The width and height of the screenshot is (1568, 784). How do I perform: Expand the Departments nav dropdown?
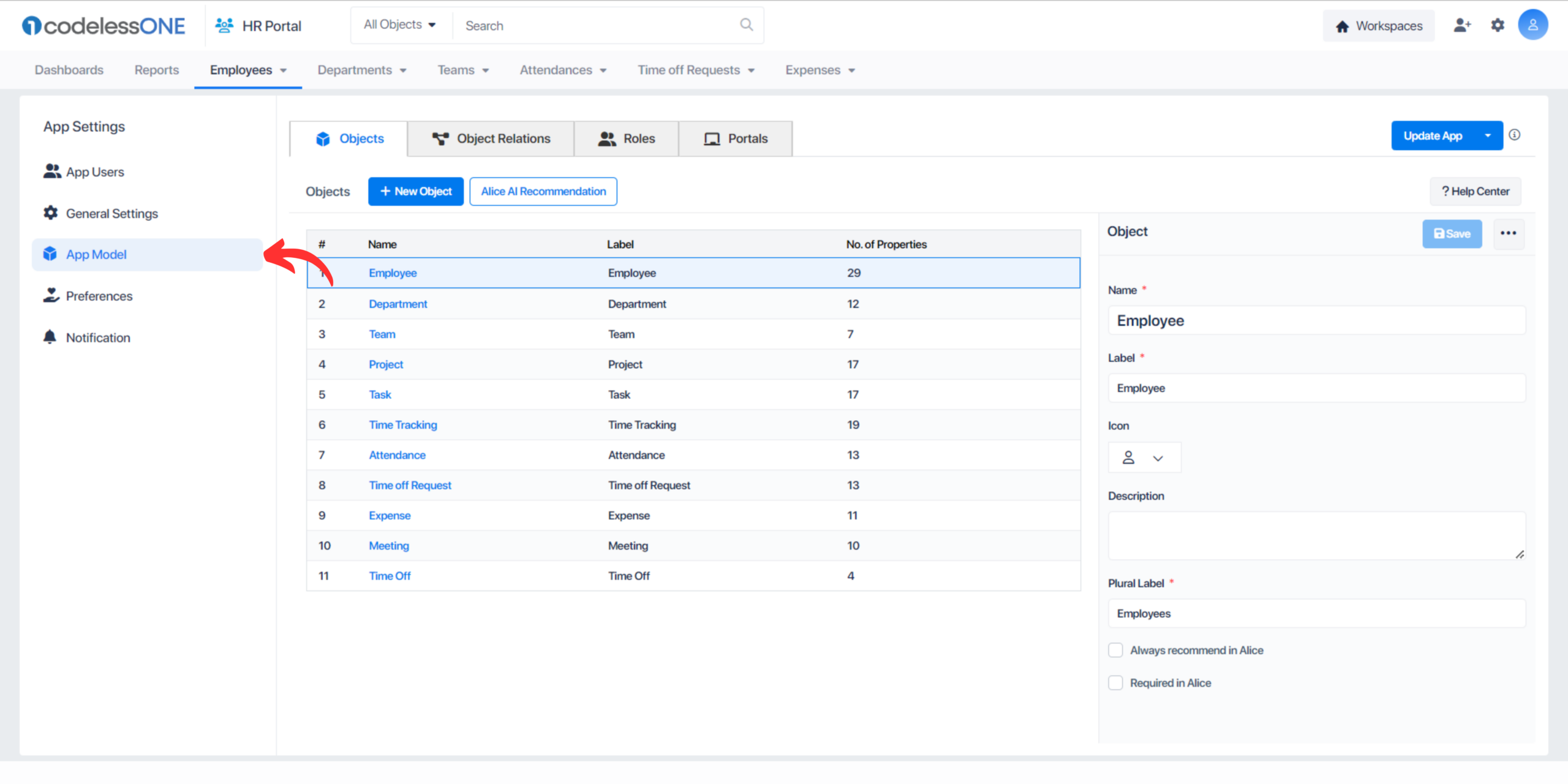tap(403, 70)
